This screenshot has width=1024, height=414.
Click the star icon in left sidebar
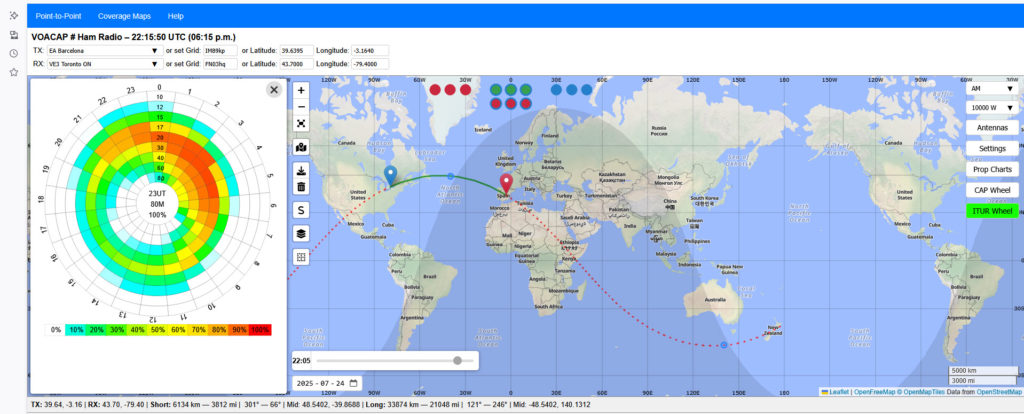13,72
